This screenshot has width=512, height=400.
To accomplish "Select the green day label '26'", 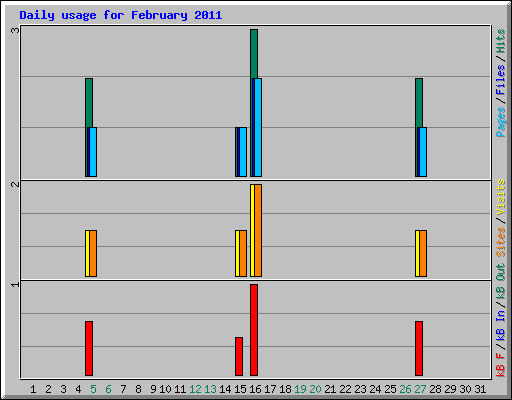I will [x=405, y=389].
